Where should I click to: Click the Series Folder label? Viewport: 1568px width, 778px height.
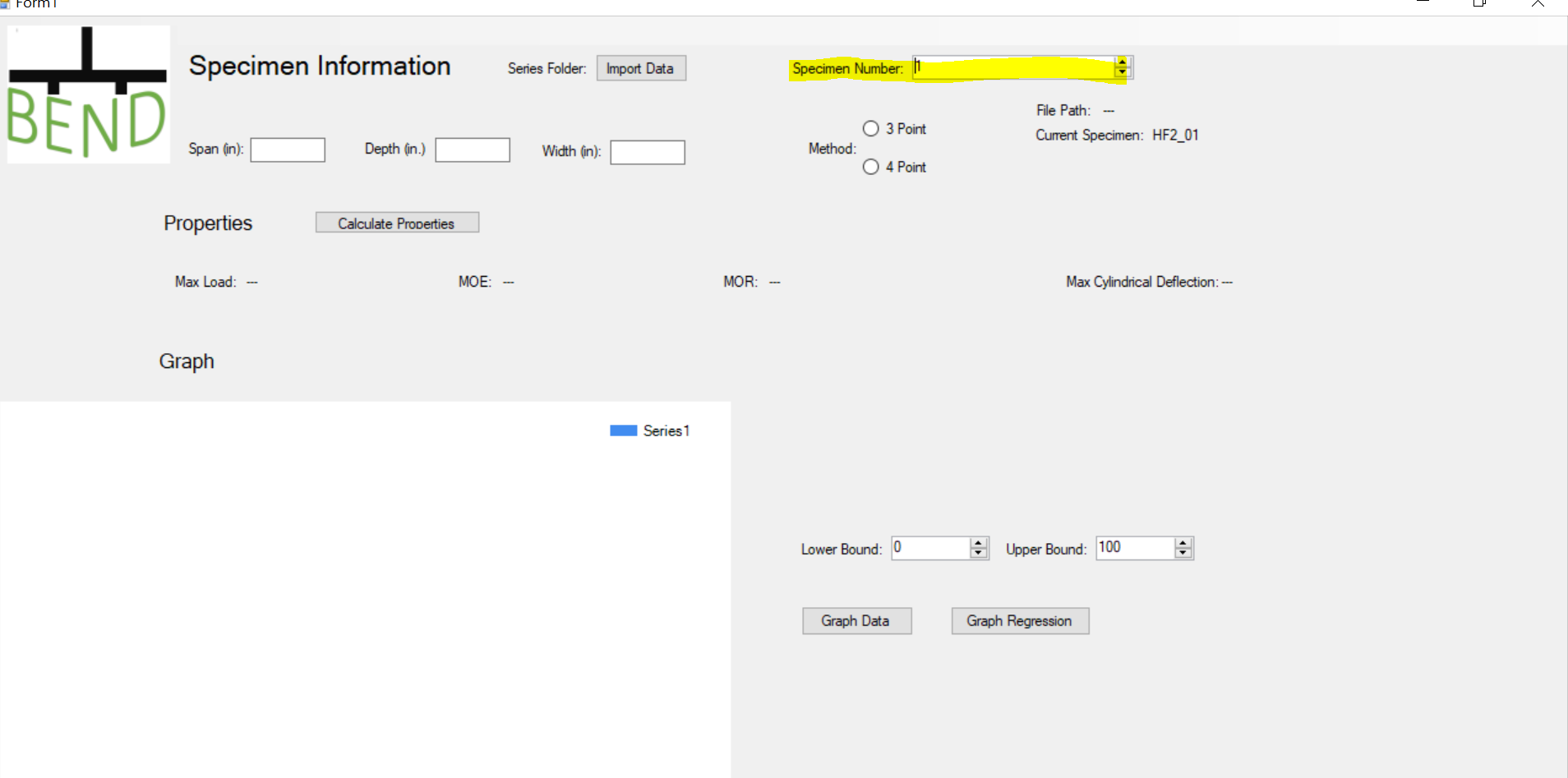pyautogui.click(x=547, y=68)
